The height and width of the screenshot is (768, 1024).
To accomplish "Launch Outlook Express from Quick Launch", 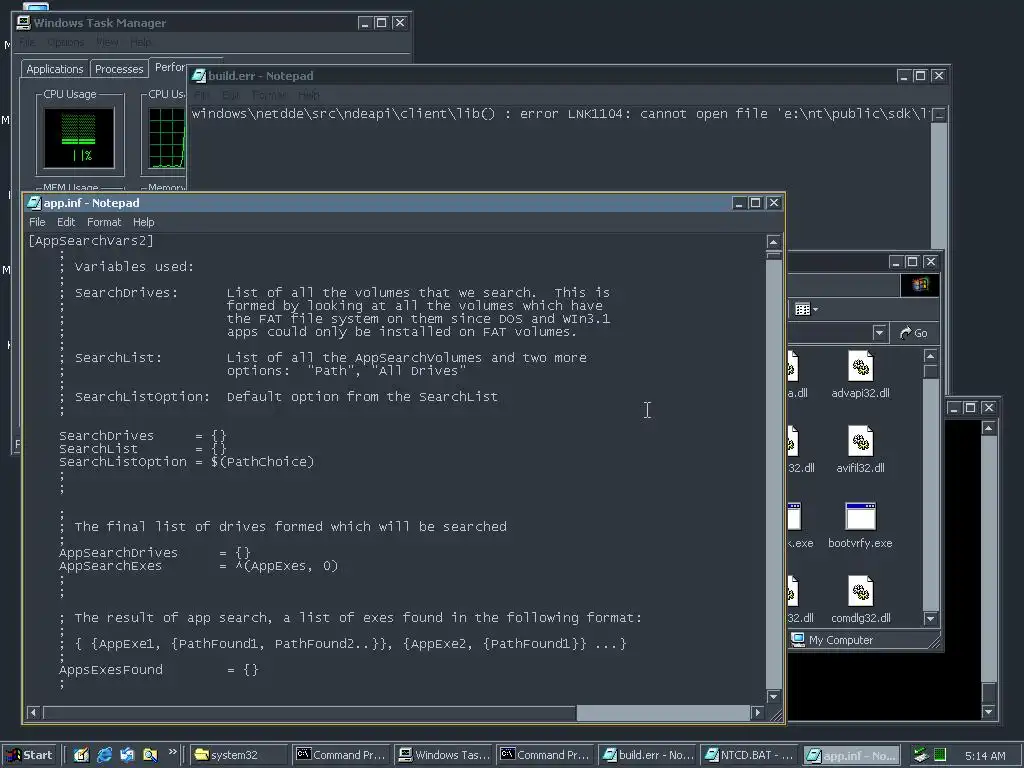I will [127, 755].
